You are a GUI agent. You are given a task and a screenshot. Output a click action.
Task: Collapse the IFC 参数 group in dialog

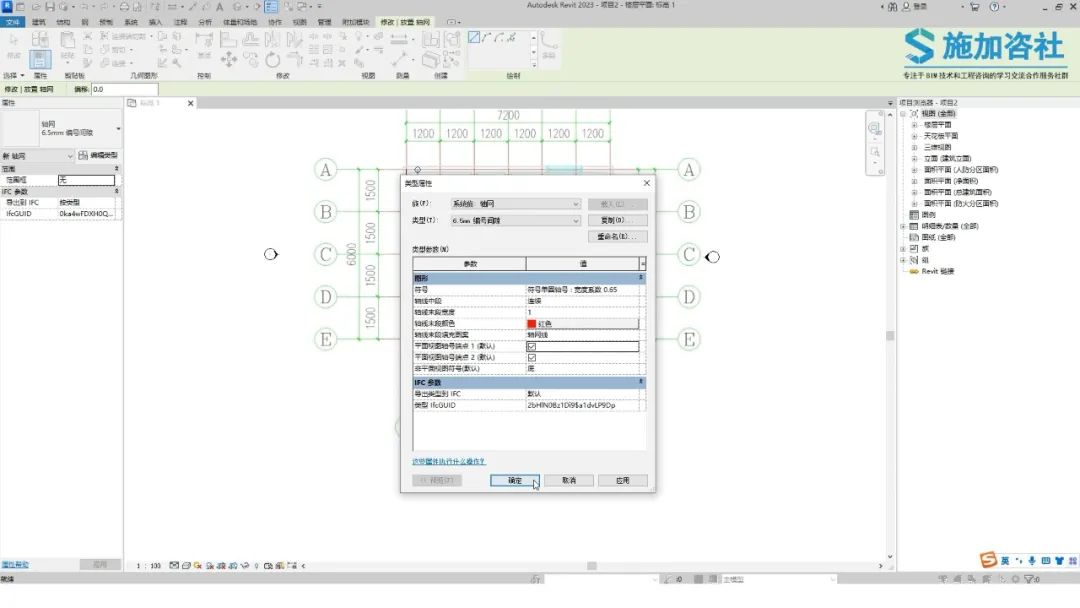pos(641,381)
